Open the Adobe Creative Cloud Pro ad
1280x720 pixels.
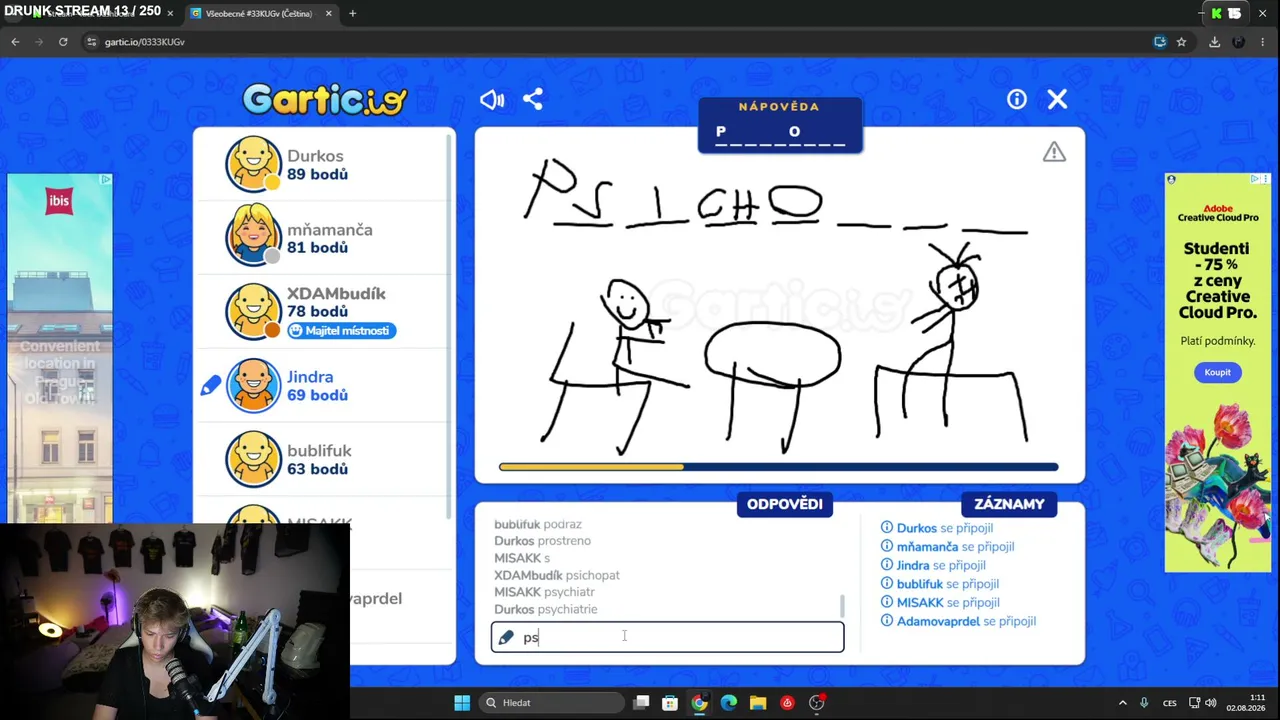click(1217, 372)
